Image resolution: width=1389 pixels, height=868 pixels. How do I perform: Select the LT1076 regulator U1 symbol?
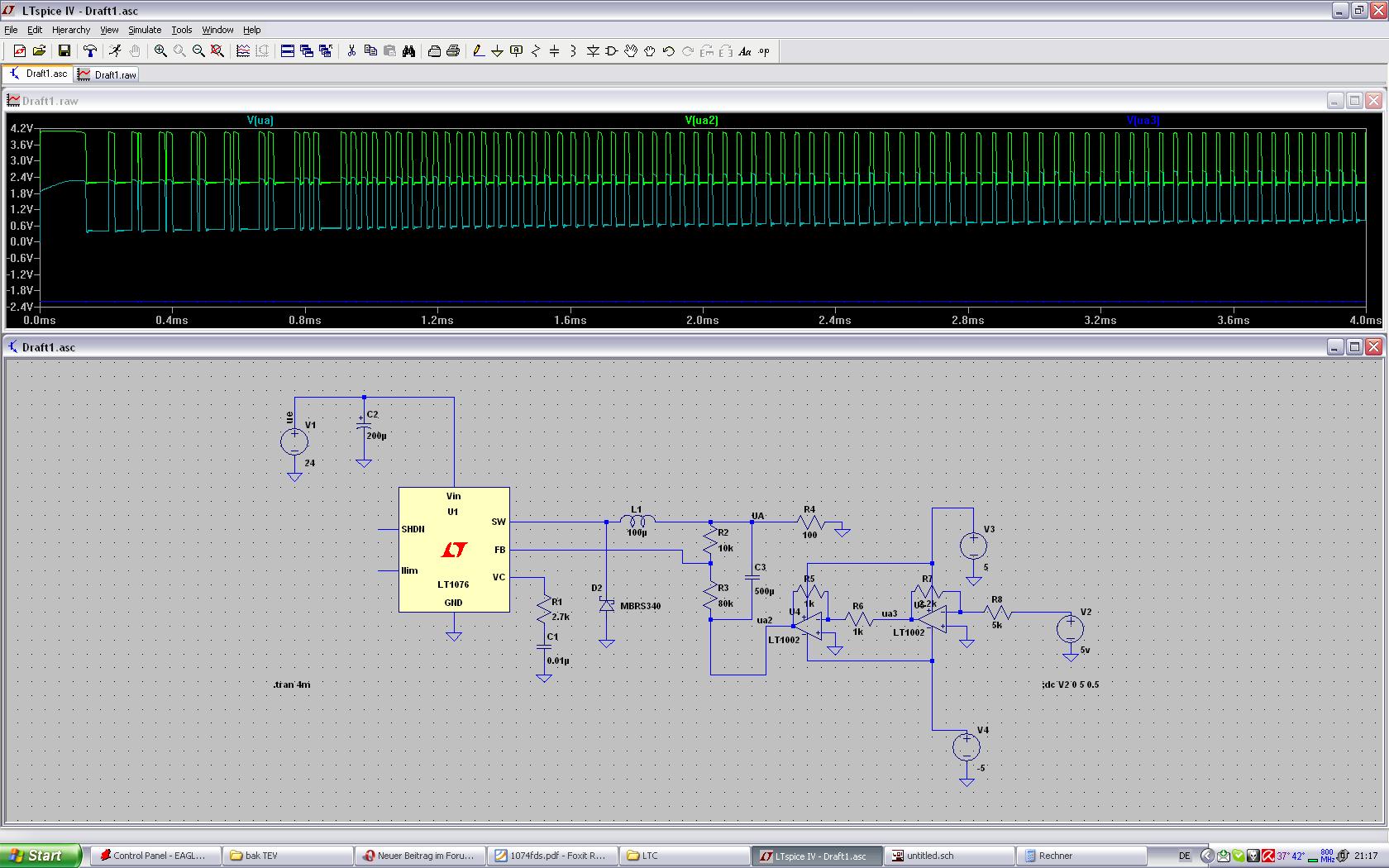point(454,550)
